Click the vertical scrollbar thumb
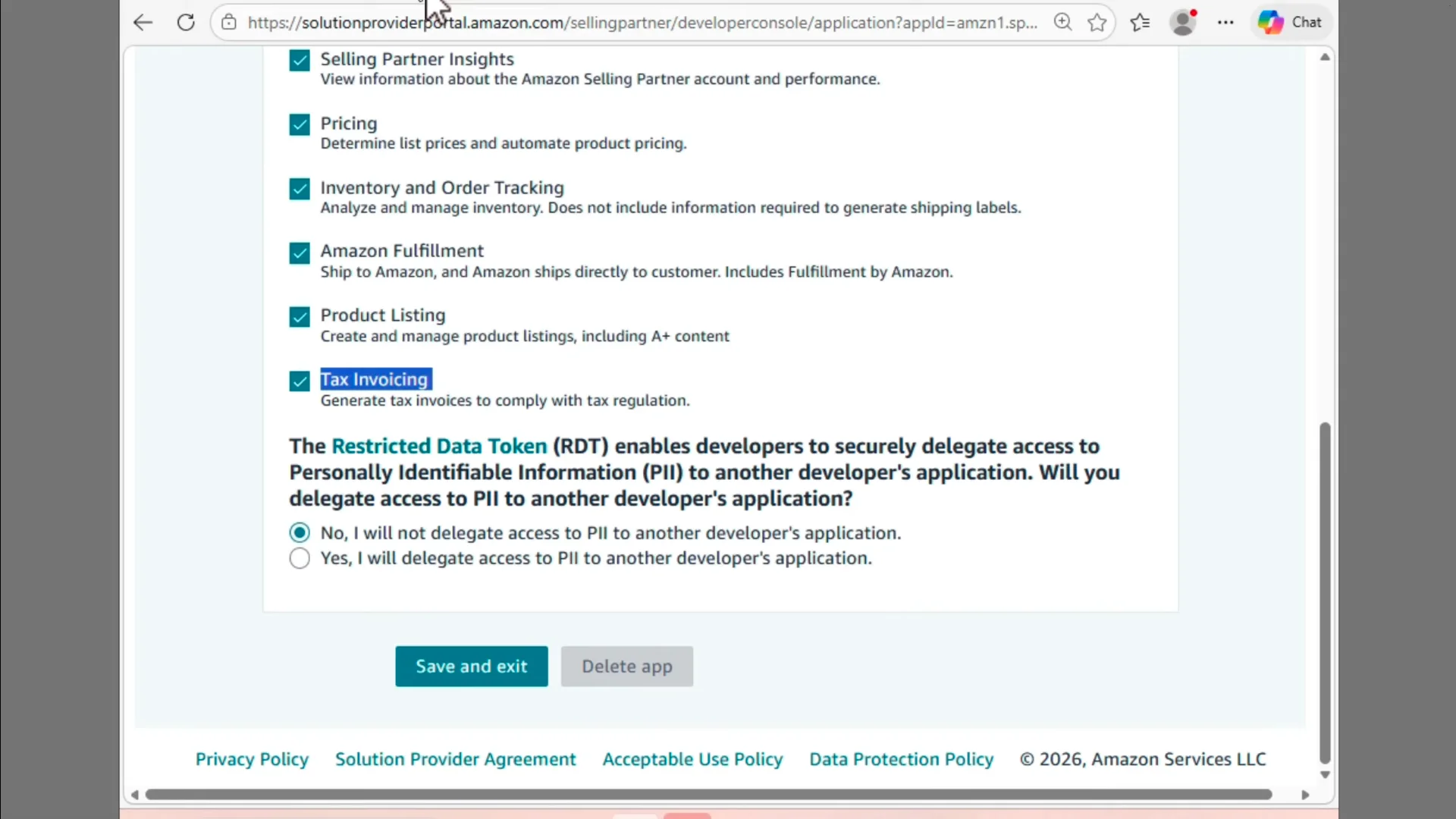This screenshot has height=819, width=1456. click(x=1325, y=593)
